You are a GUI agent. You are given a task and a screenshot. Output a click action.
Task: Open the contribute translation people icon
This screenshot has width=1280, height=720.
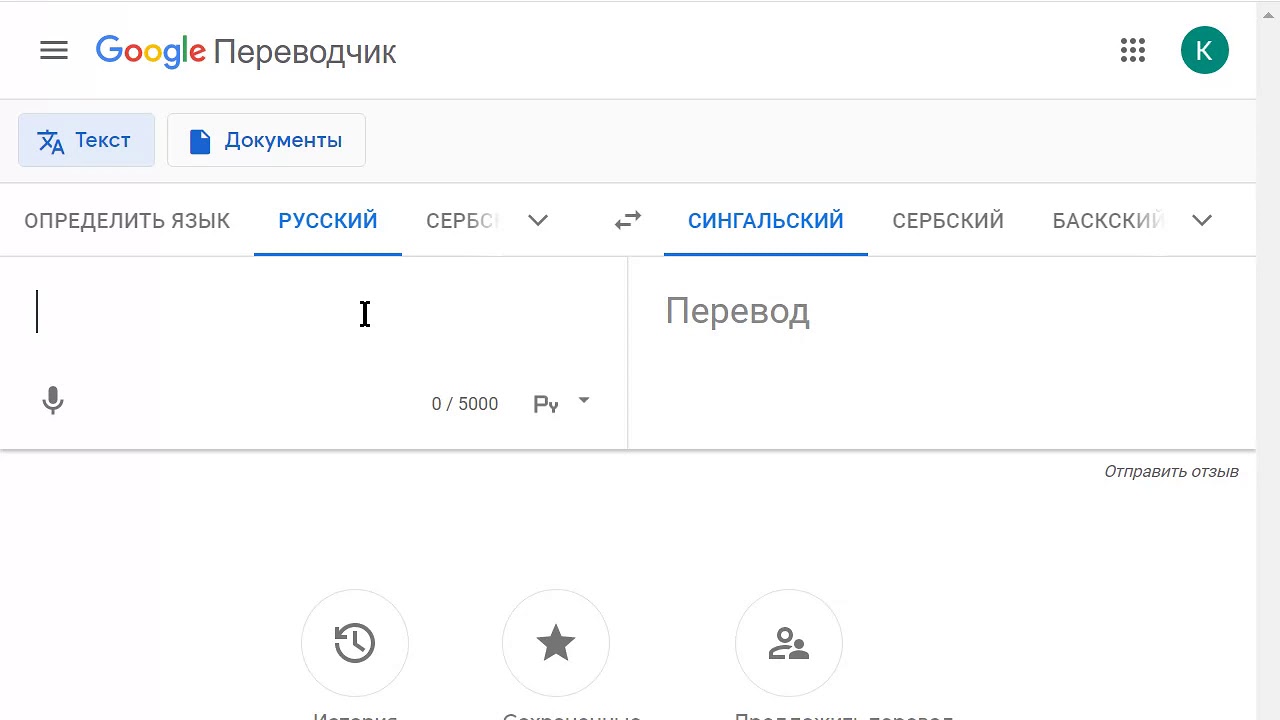(x=789, y=643)
